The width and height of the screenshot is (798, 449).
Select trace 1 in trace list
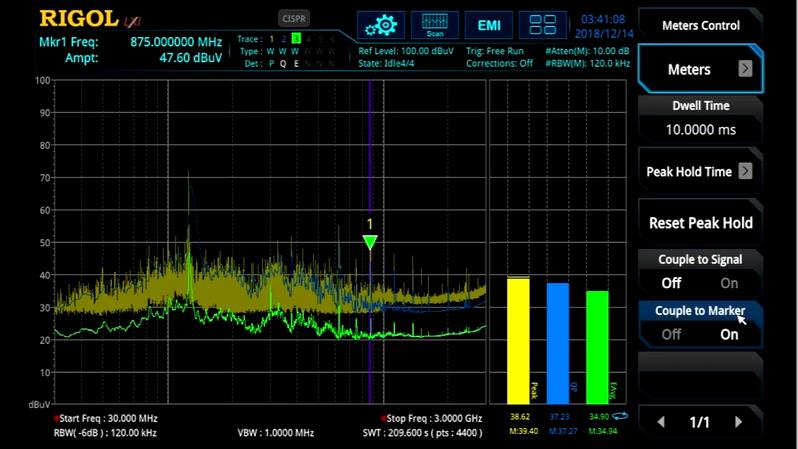[270, 39]
